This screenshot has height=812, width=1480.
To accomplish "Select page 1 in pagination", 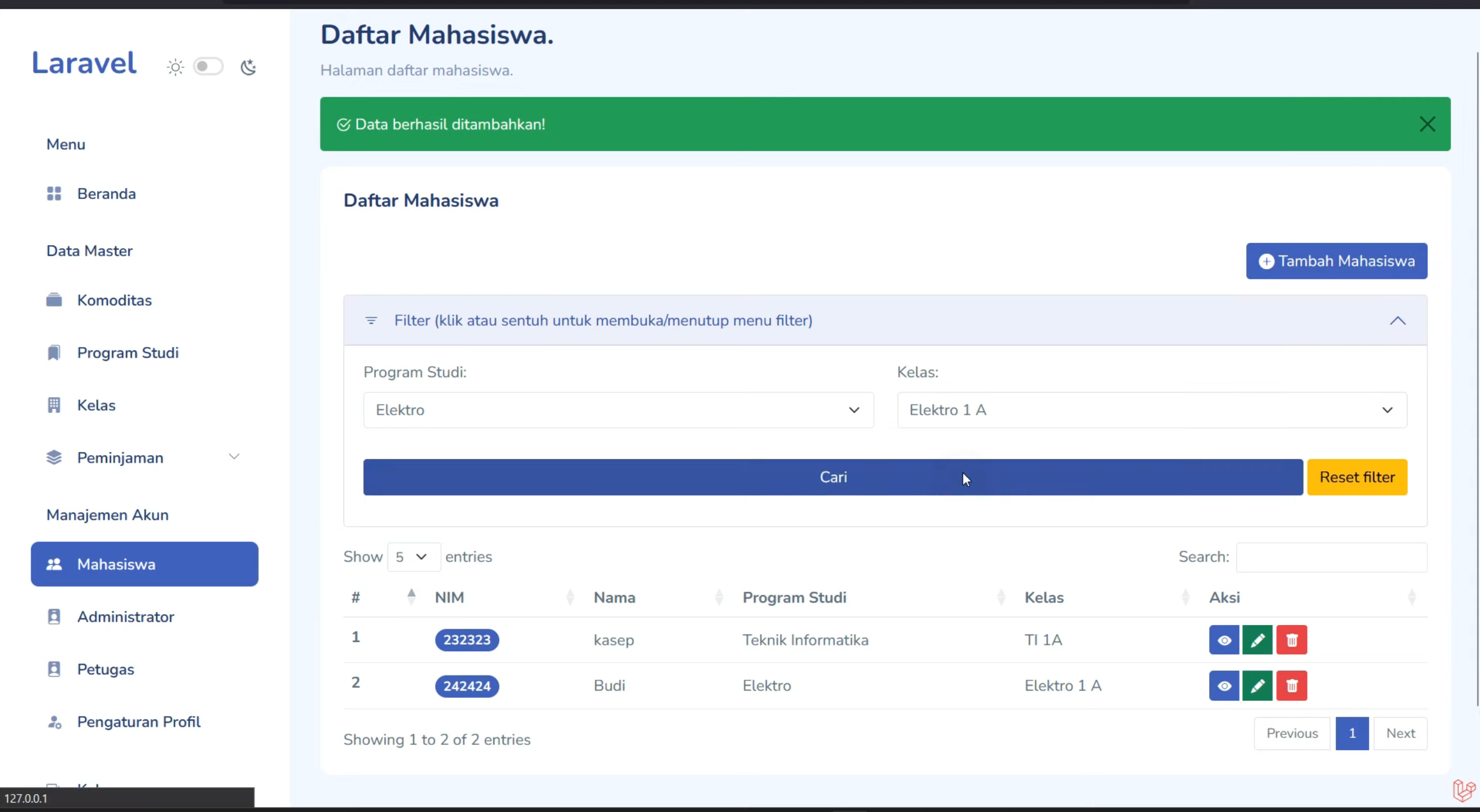I will [1352, 733].
